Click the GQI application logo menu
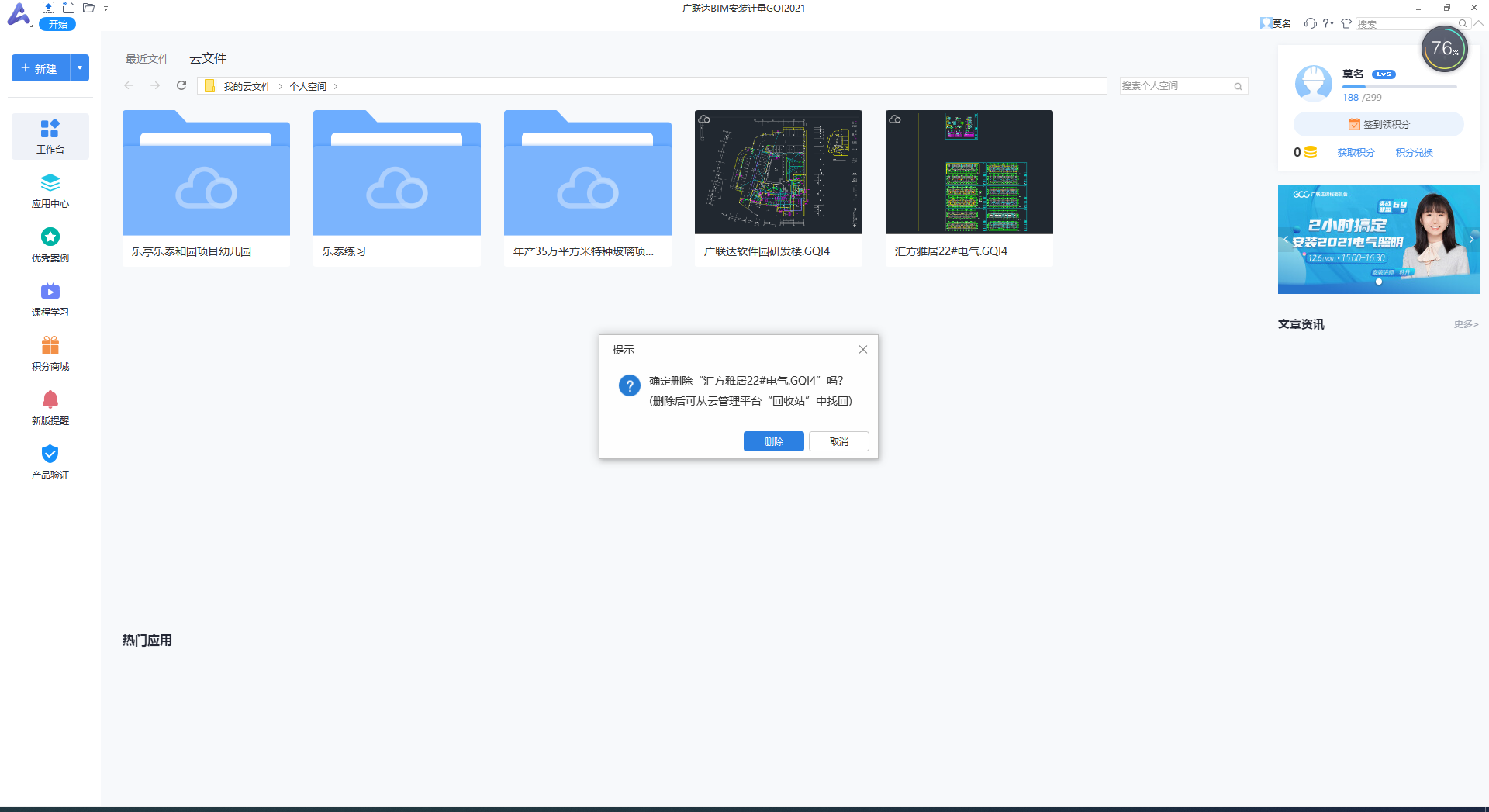This screenshot has width=1489, height=812. click(19, 15)
